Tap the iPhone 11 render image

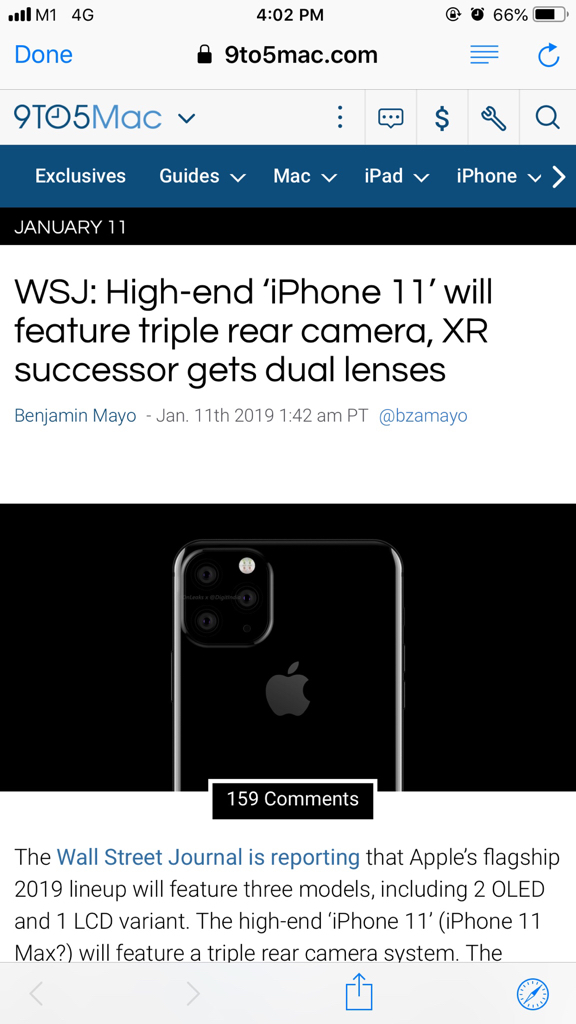point(288,647)
